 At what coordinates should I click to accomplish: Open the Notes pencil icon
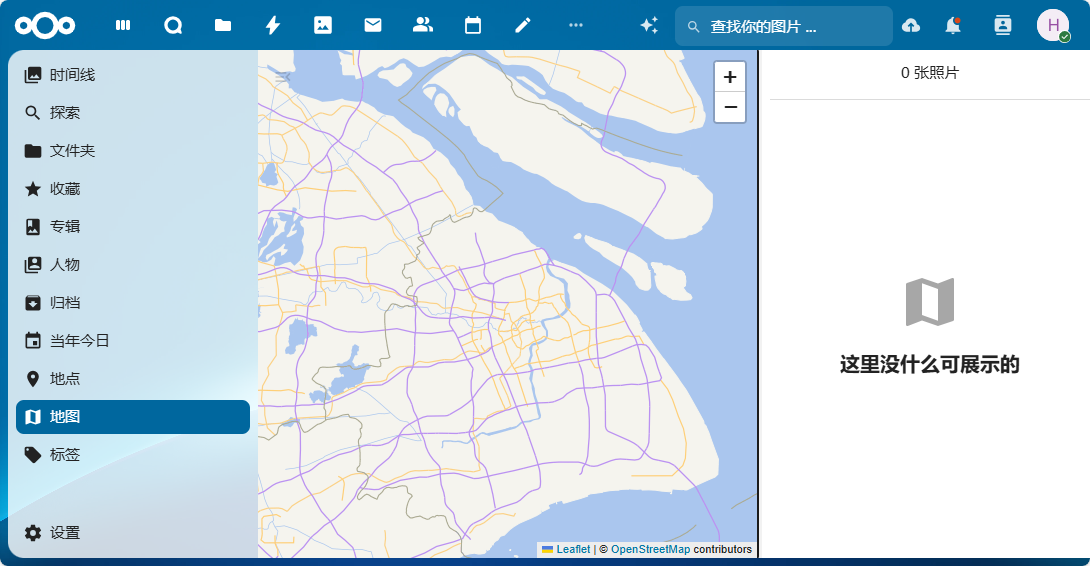coord(523,26)
